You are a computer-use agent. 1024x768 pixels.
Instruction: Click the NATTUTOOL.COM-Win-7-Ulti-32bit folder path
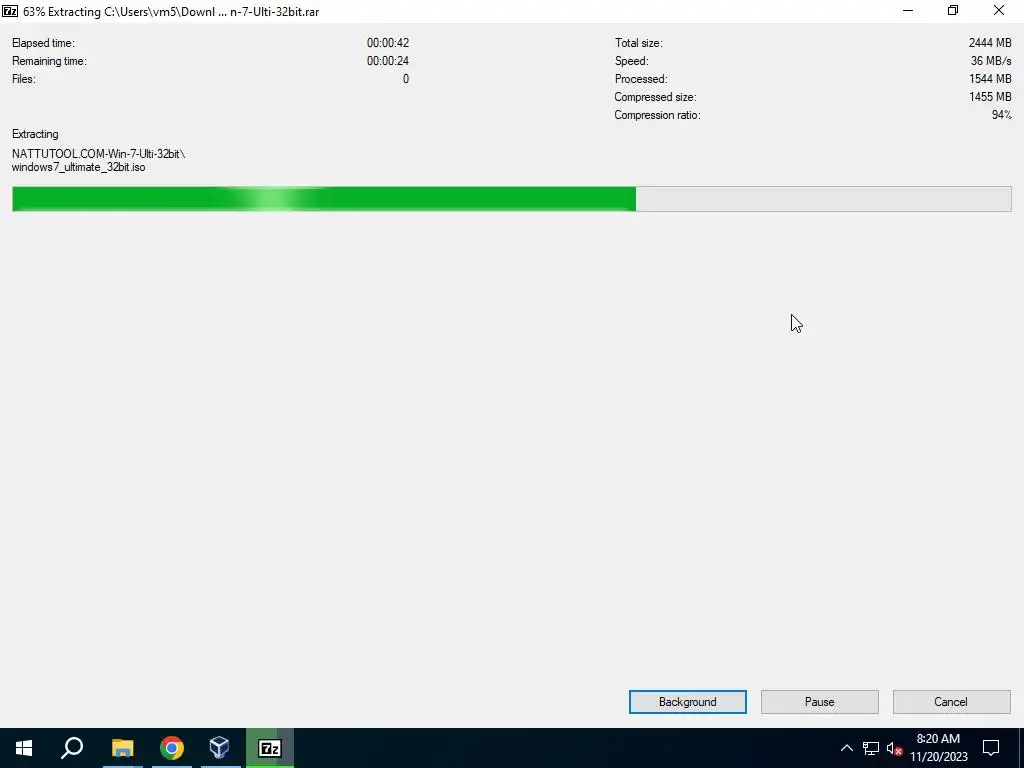tap(99, 154)
